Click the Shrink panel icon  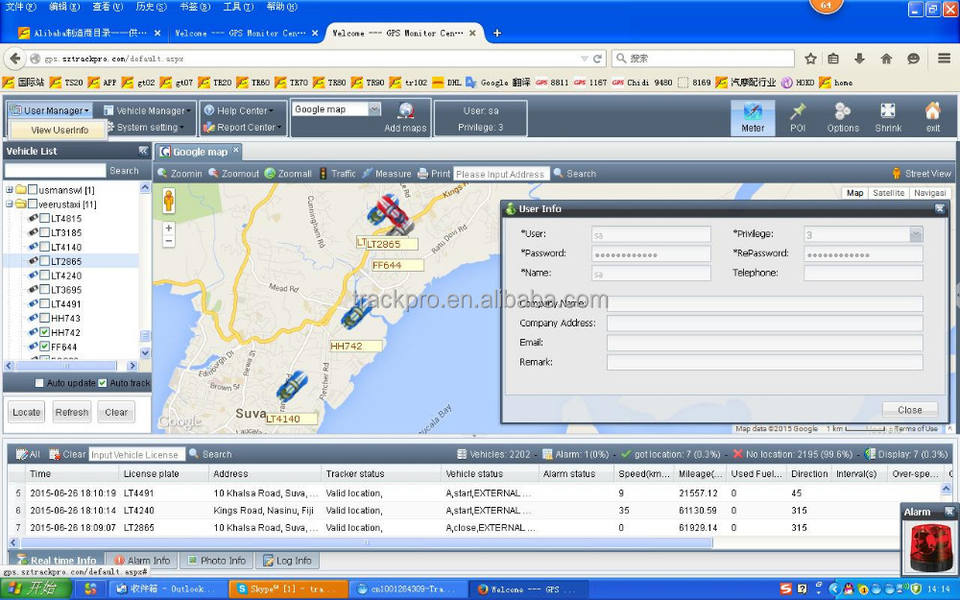[887, 112]
